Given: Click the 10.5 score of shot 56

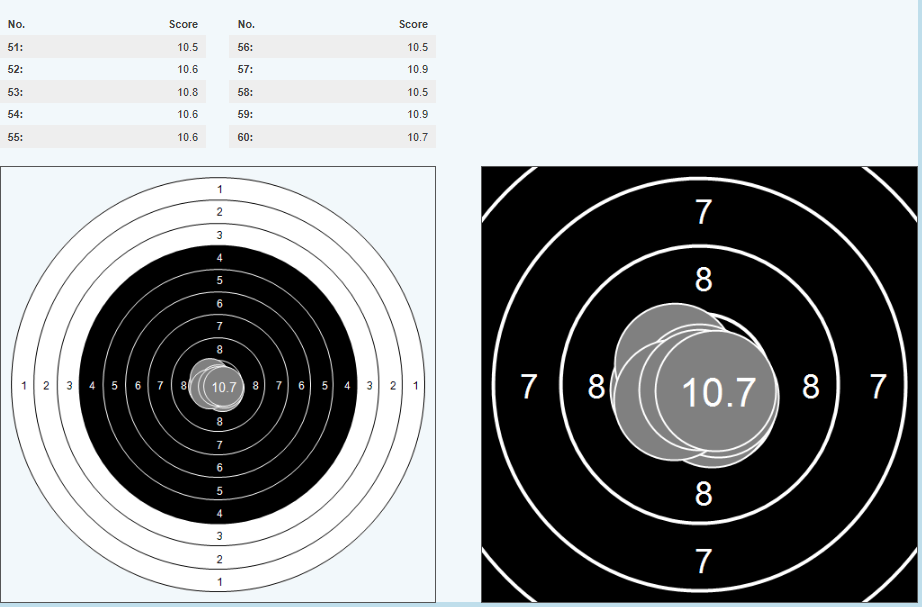Looking at the screenshot, I should pos(417,47).
